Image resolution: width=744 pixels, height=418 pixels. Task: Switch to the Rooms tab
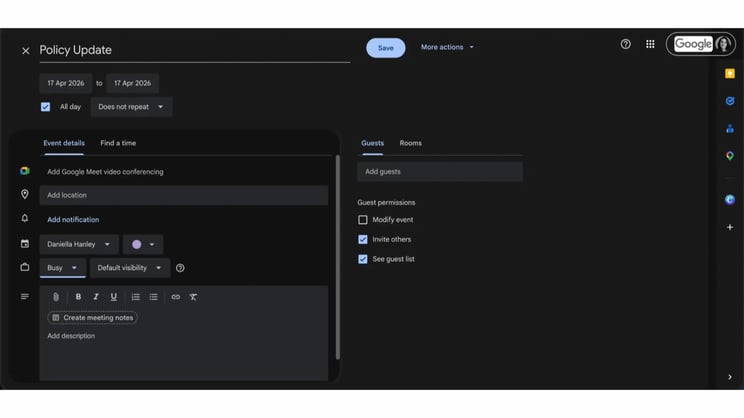(x=410, y=143)
